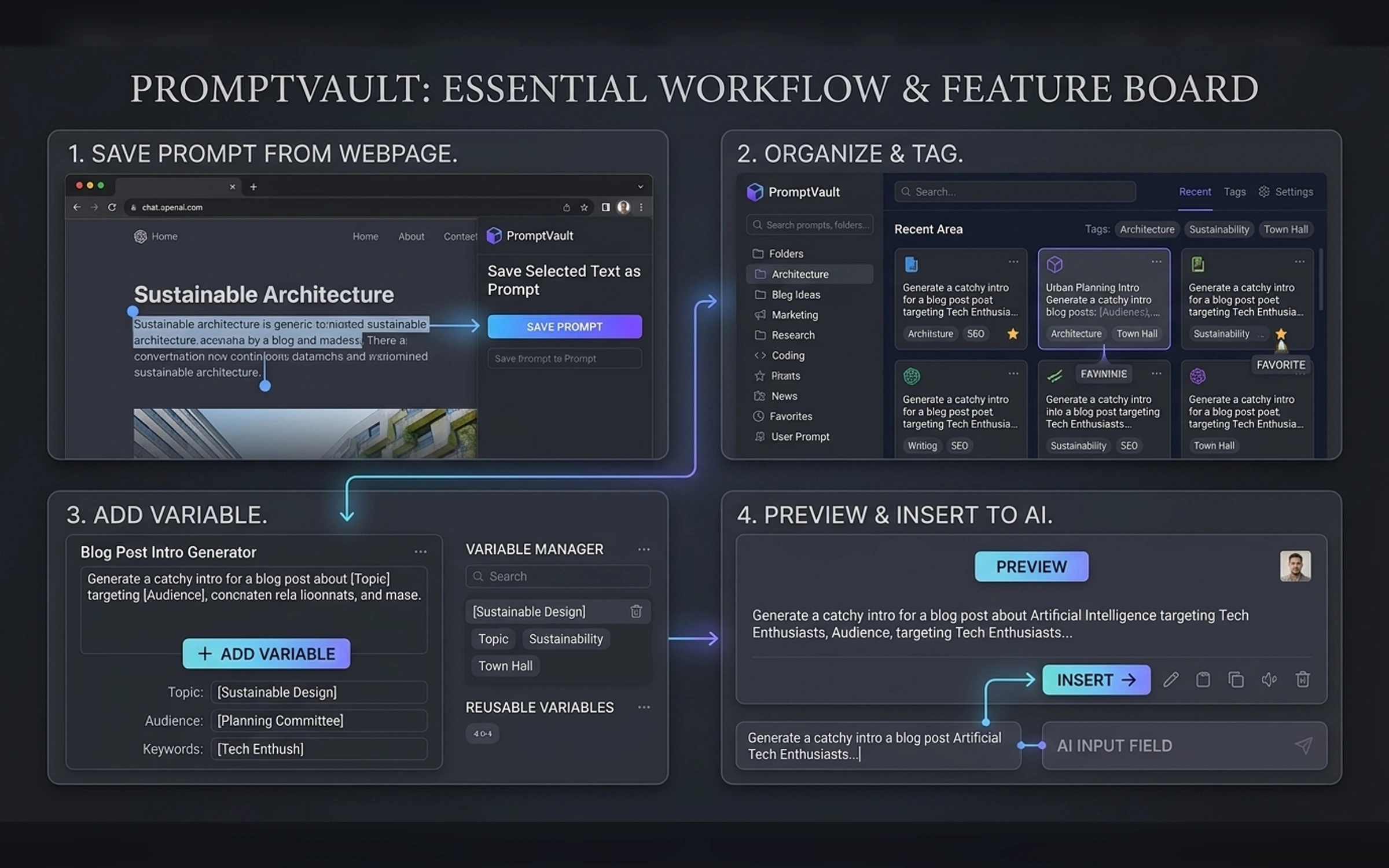The height and width of the screenshot is (868, 1389).
Task: Open Blog Post Intro Generator options menu
Action: click(421, 552)
